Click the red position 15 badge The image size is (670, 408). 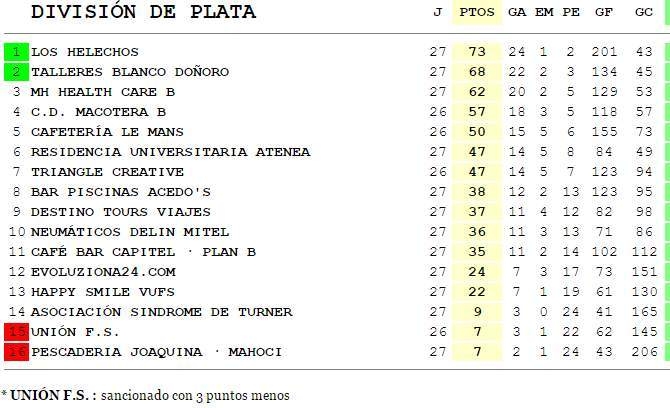click(x=16, y=332)
